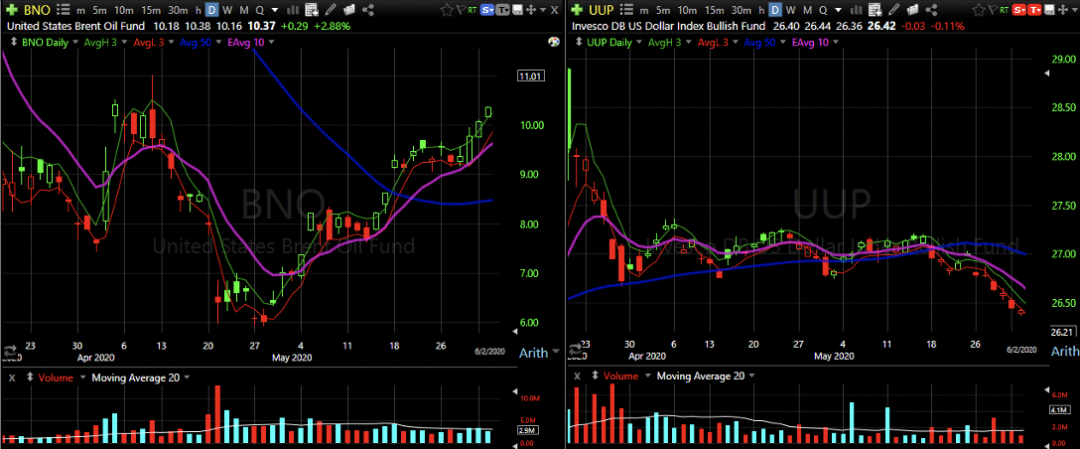The height and width of the screenshot is (449, 1080).
Task: Flag the UUP symbol
Action: [993, 10]
